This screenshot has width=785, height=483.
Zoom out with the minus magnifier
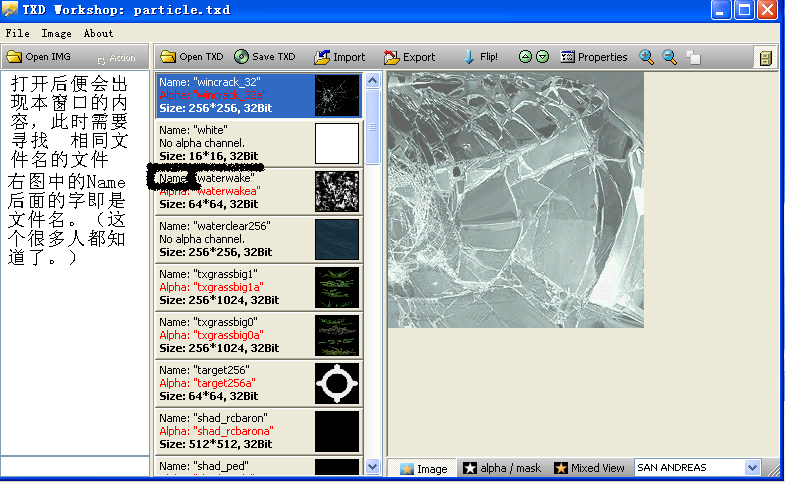(670, 57)
